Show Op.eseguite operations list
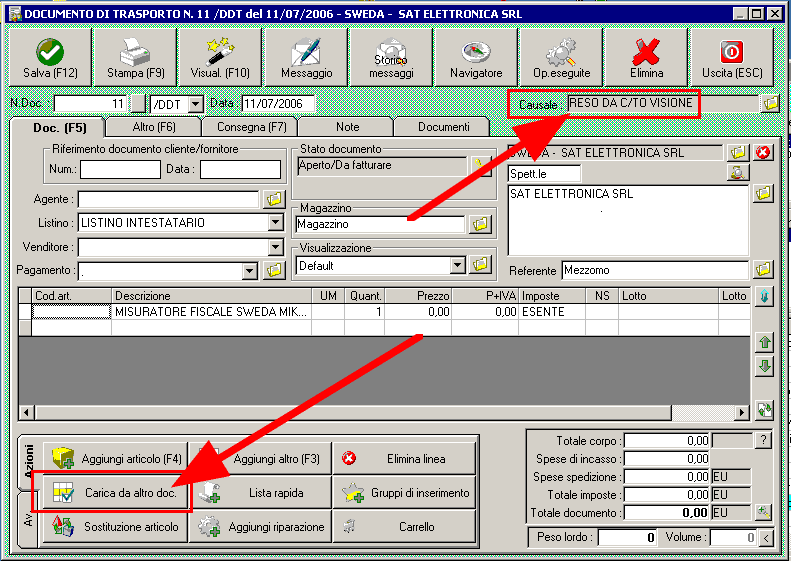Screen dimensions: 791x561 click(x=561, y=57)
